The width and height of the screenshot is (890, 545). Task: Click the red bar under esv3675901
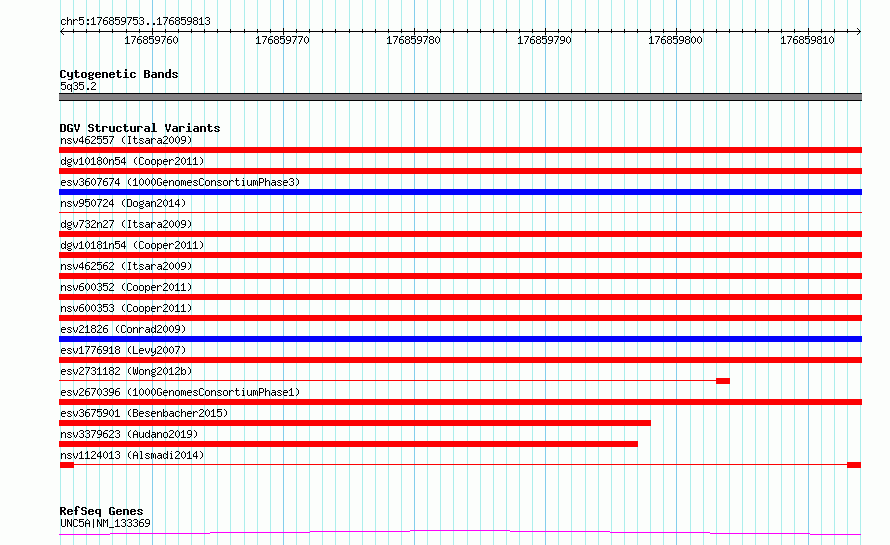355,423
